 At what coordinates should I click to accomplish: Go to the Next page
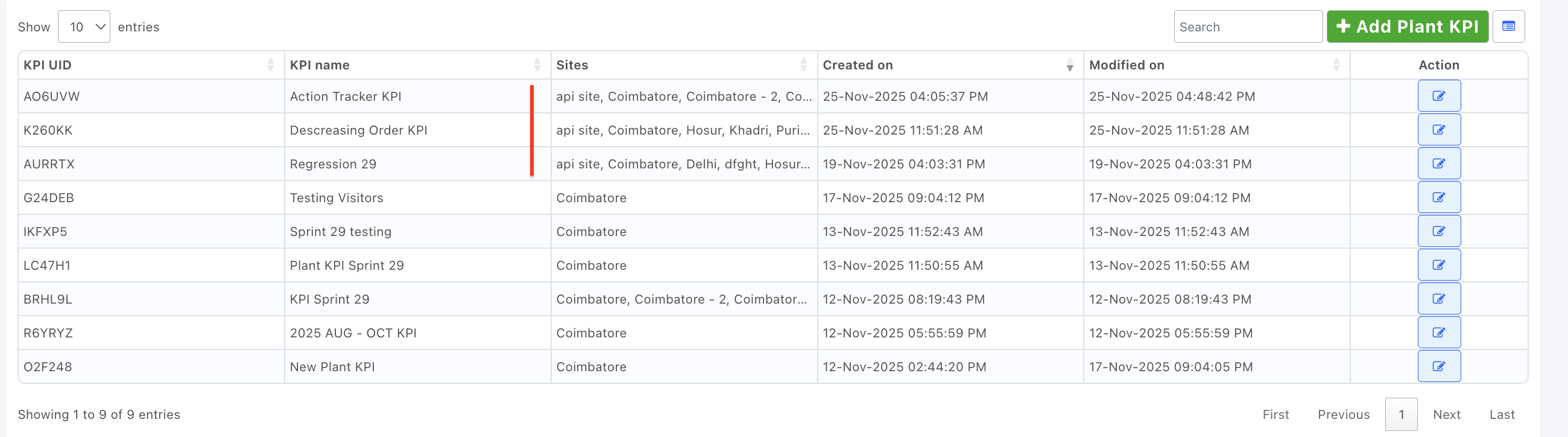[1446, 415]
